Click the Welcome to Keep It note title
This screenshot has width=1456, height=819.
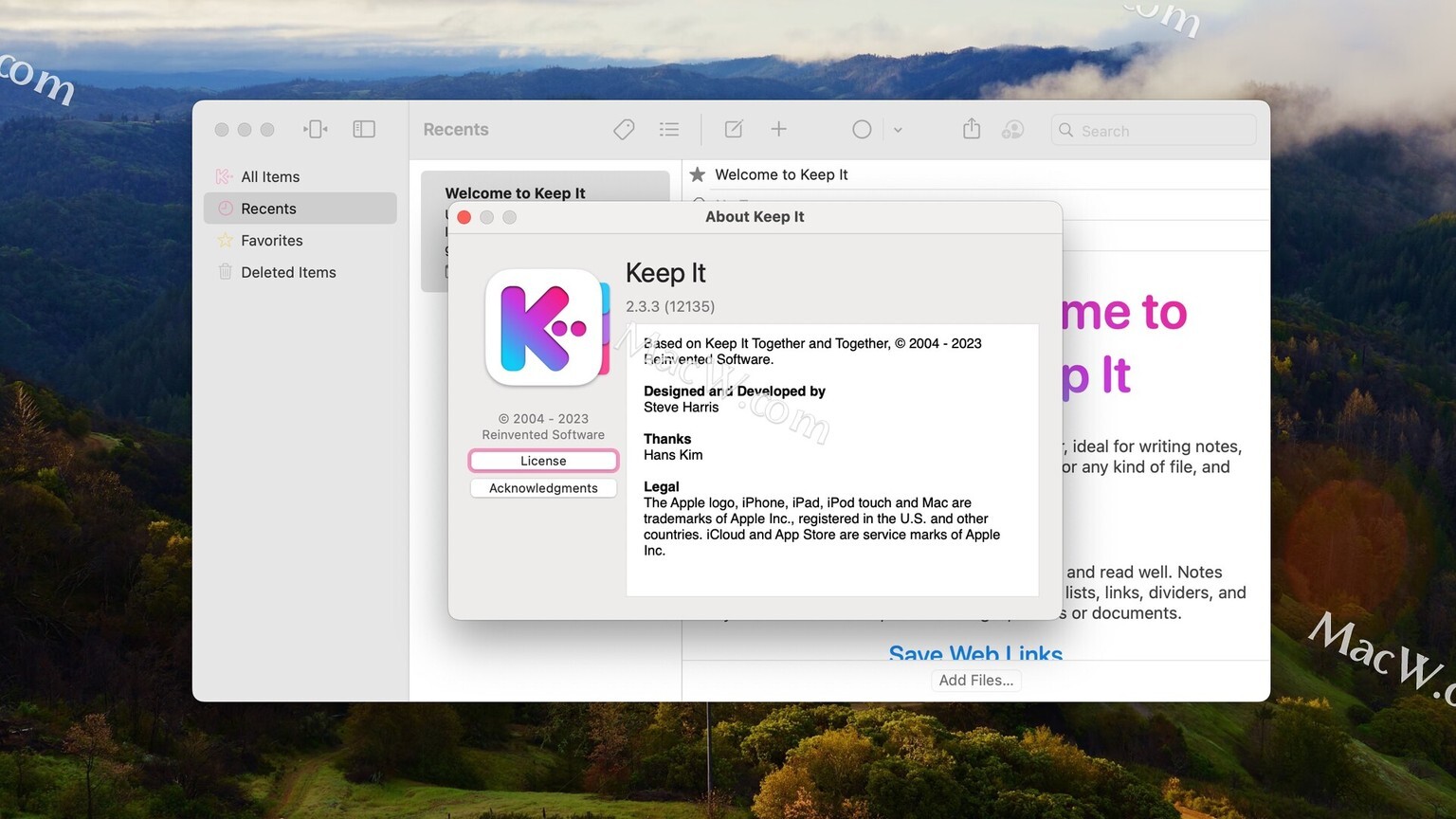[781, 174]
